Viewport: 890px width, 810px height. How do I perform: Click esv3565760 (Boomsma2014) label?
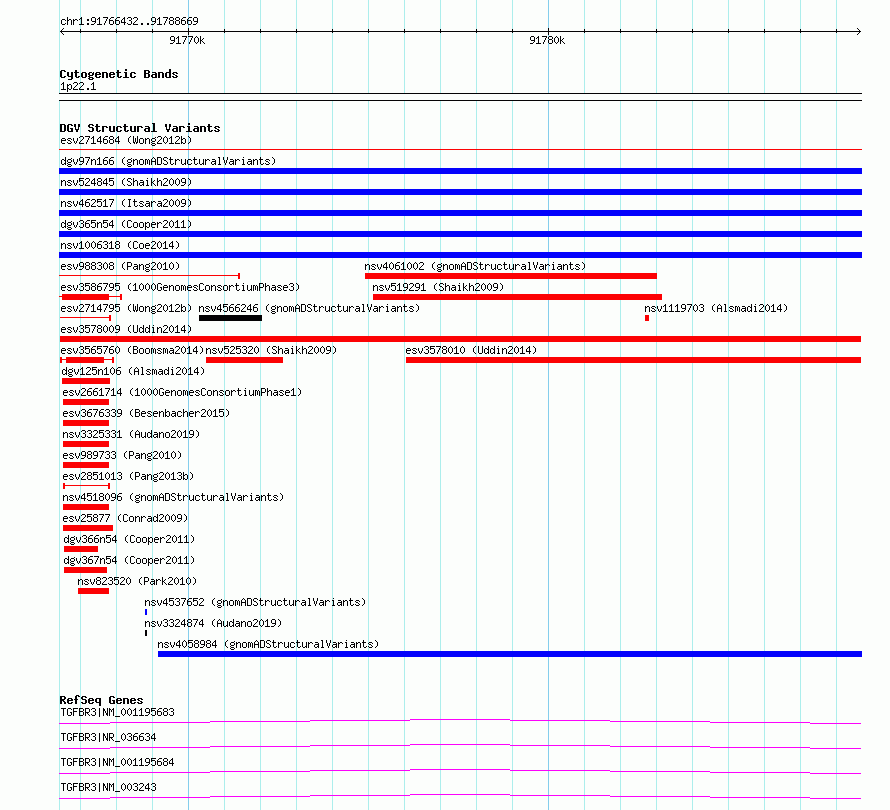click(132, 350)
